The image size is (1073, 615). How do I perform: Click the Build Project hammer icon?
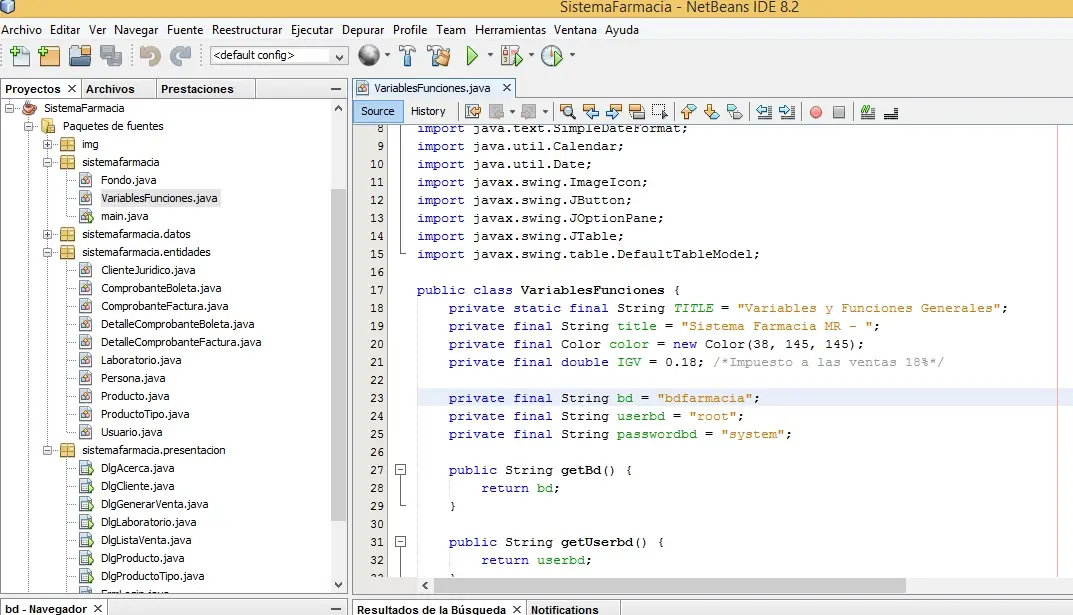click(408, 56)
